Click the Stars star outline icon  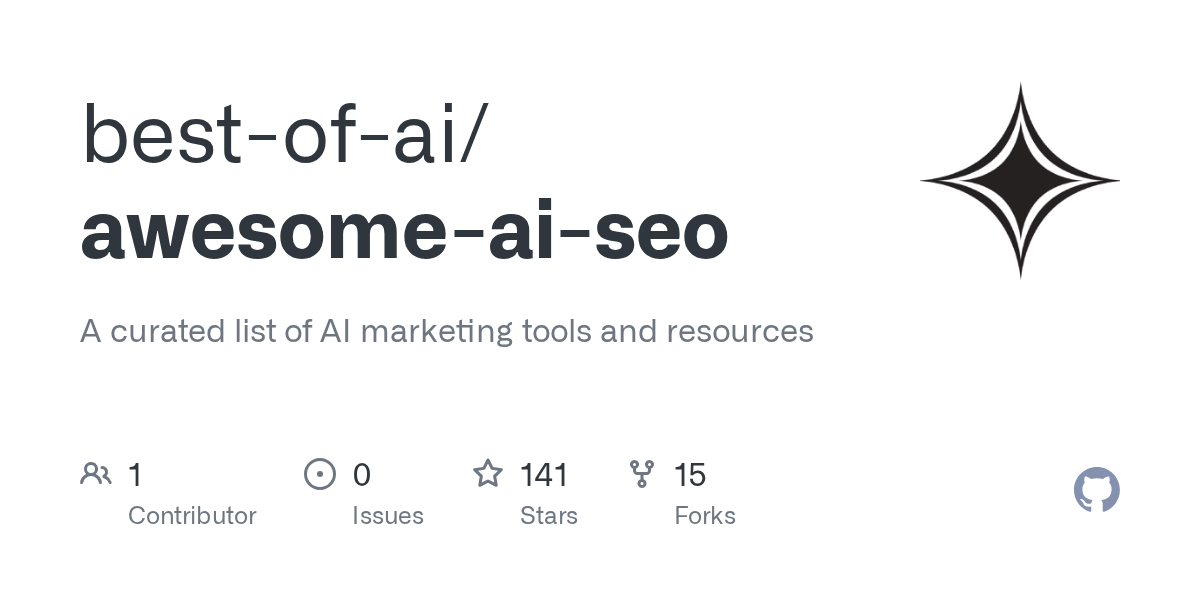pos(488,474)
